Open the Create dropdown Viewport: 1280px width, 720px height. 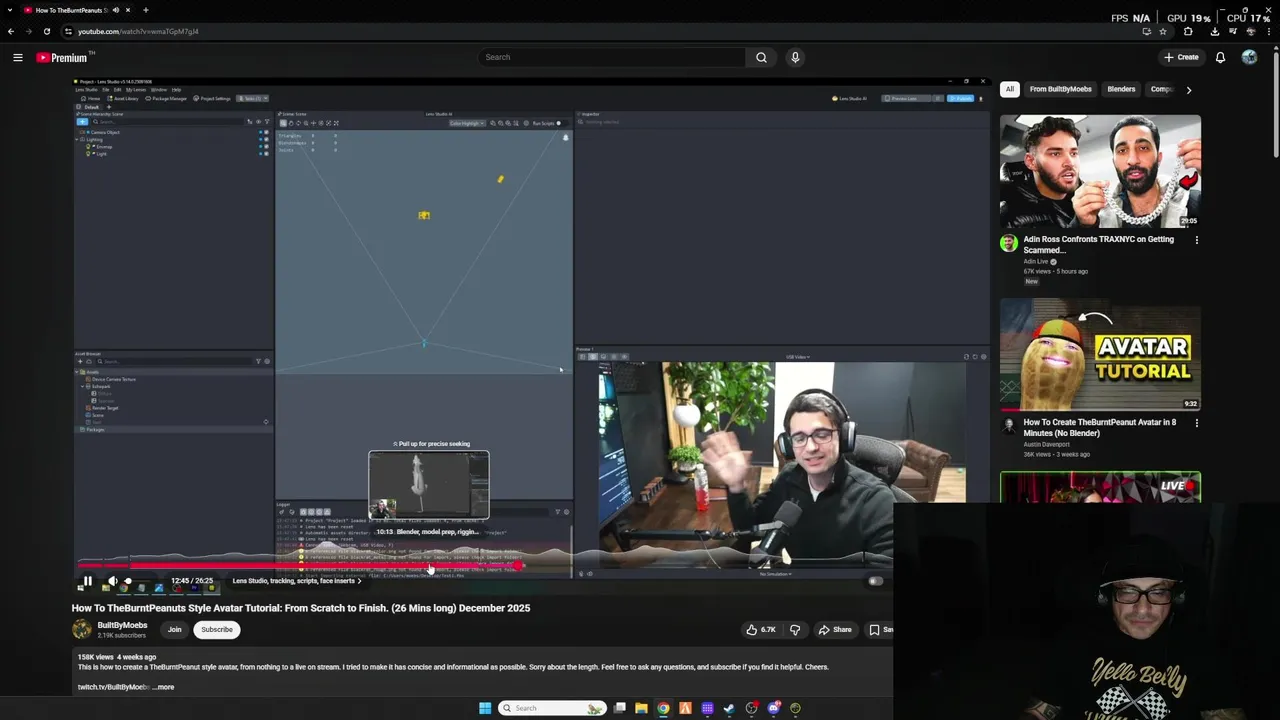[1181, 57]
